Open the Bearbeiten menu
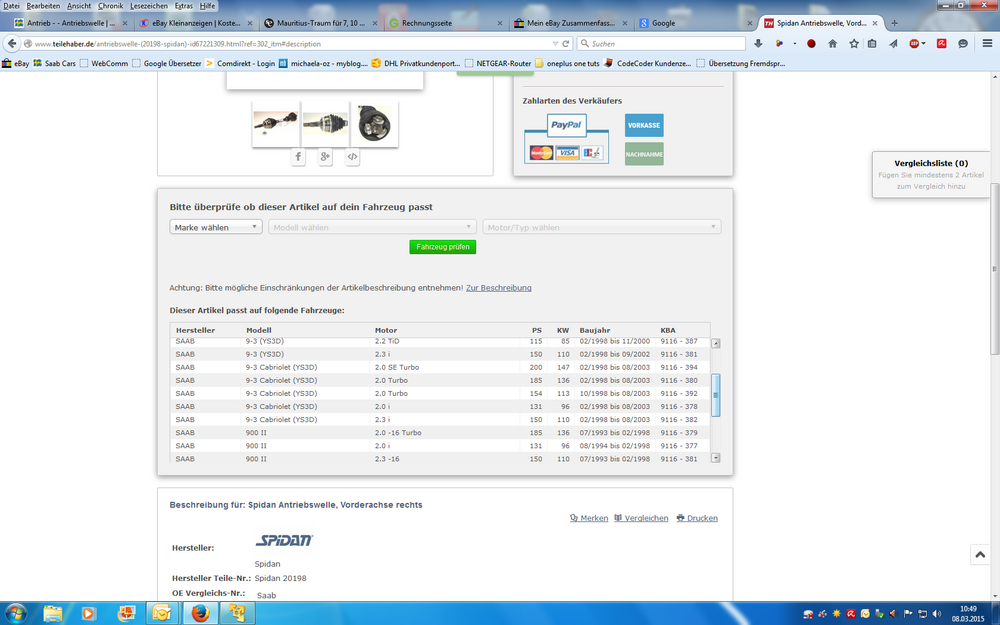The height and width of the screenshot is (625, 1000). point(43,6)
